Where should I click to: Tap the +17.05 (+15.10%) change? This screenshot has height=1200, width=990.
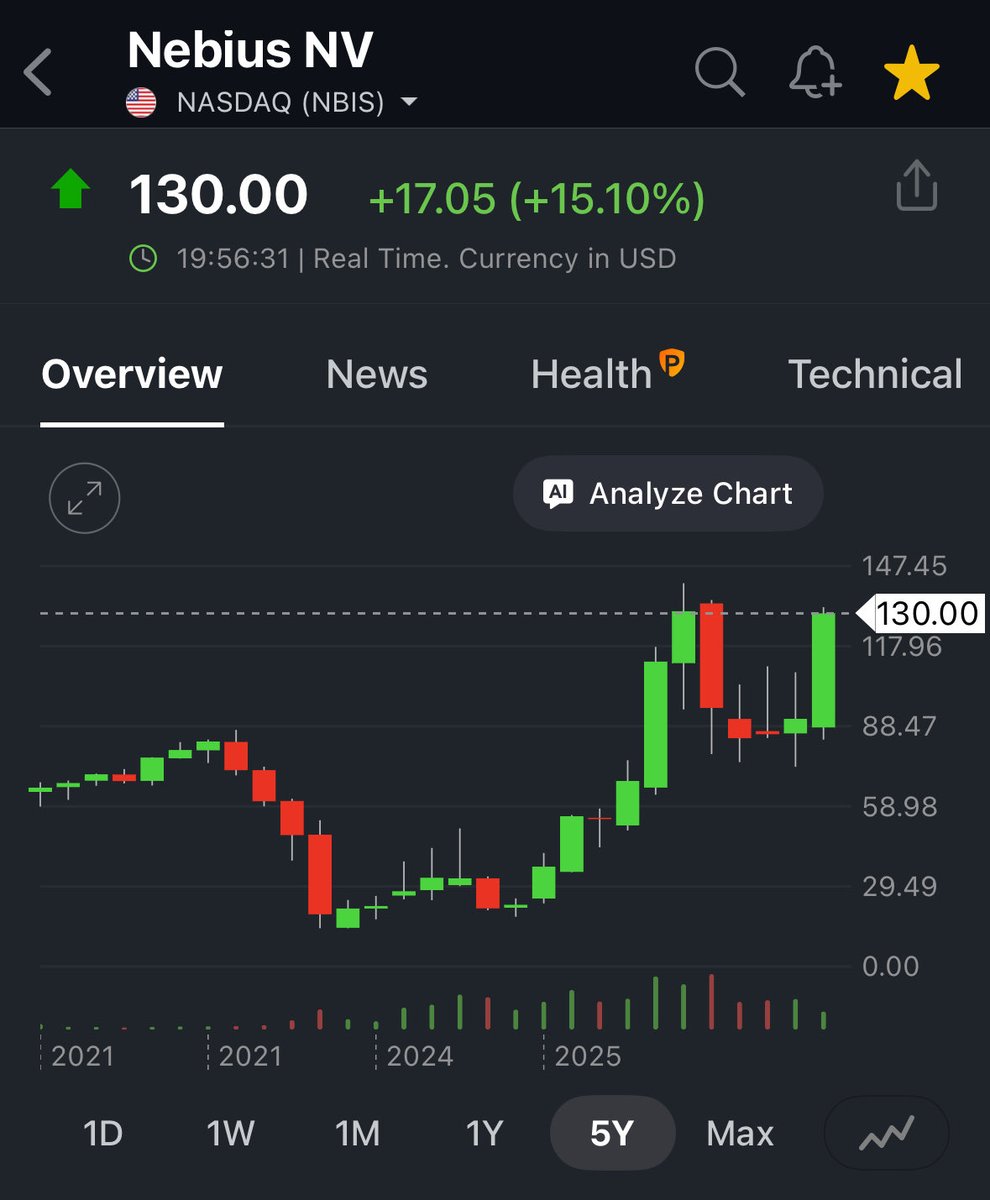point(537,198)
